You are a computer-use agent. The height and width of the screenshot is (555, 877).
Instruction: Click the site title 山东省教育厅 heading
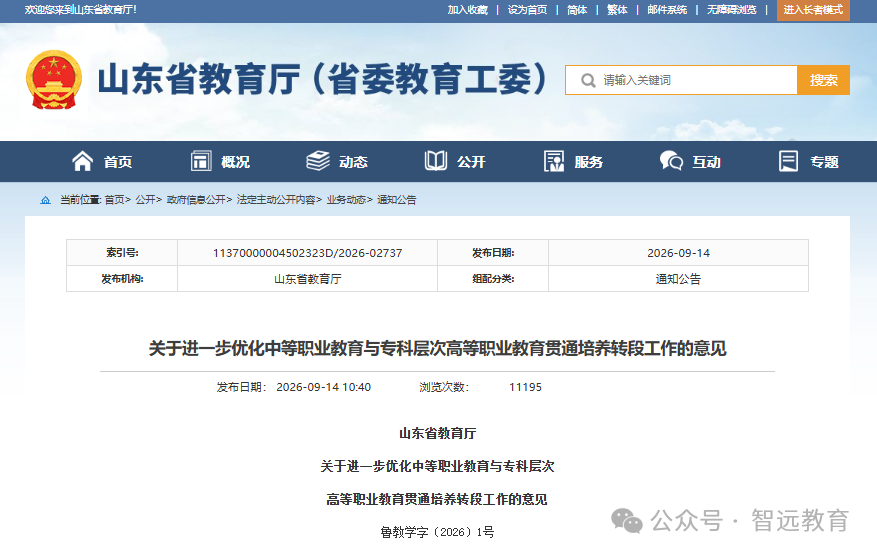pyautogui.click(x=322, y=79)
